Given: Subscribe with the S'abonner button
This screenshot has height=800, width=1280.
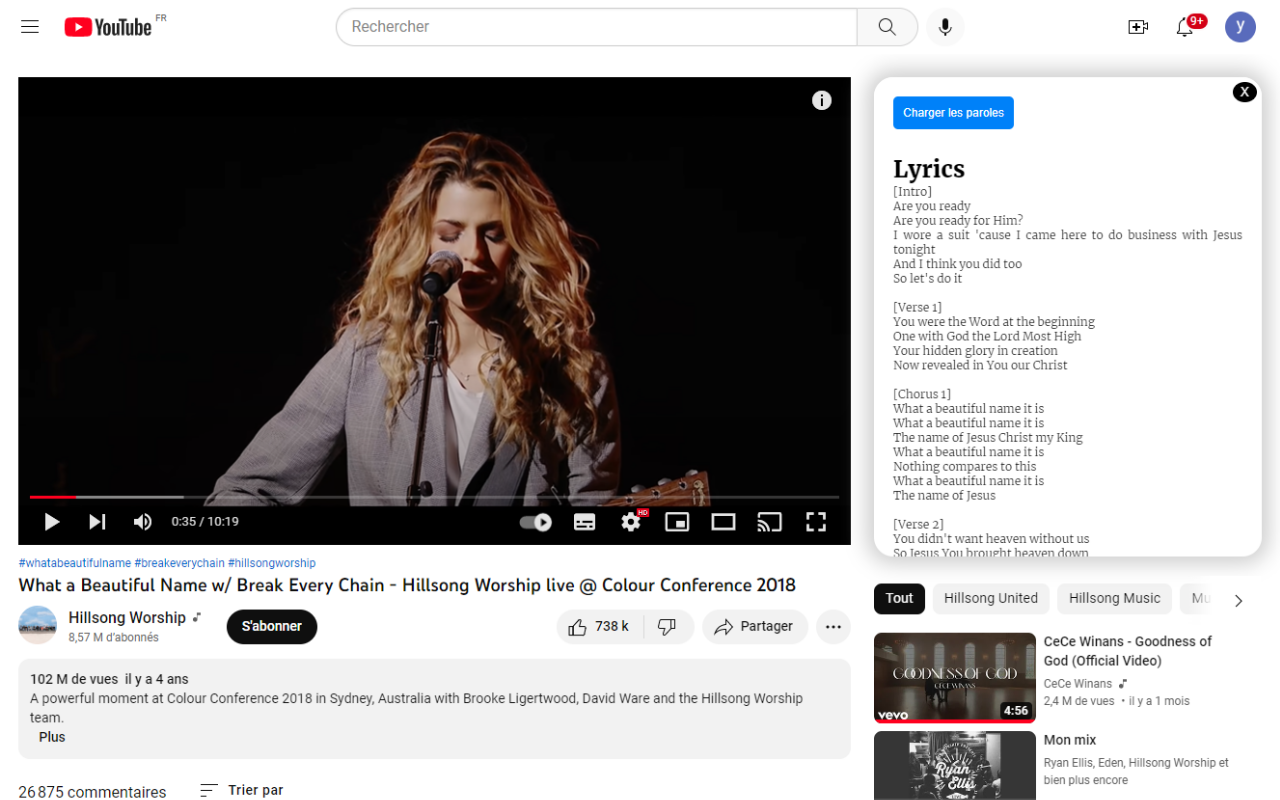Looking at the screenshot, I should pyautogui.click(x=272, y=627).
